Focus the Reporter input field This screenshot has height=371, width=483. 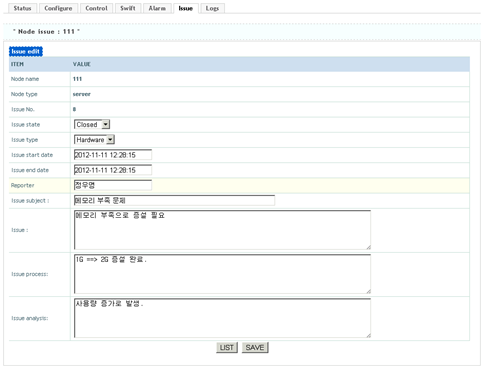click(x=113, y=185)
